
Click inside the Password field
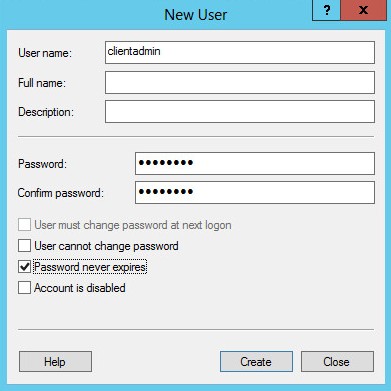[255, 163]
